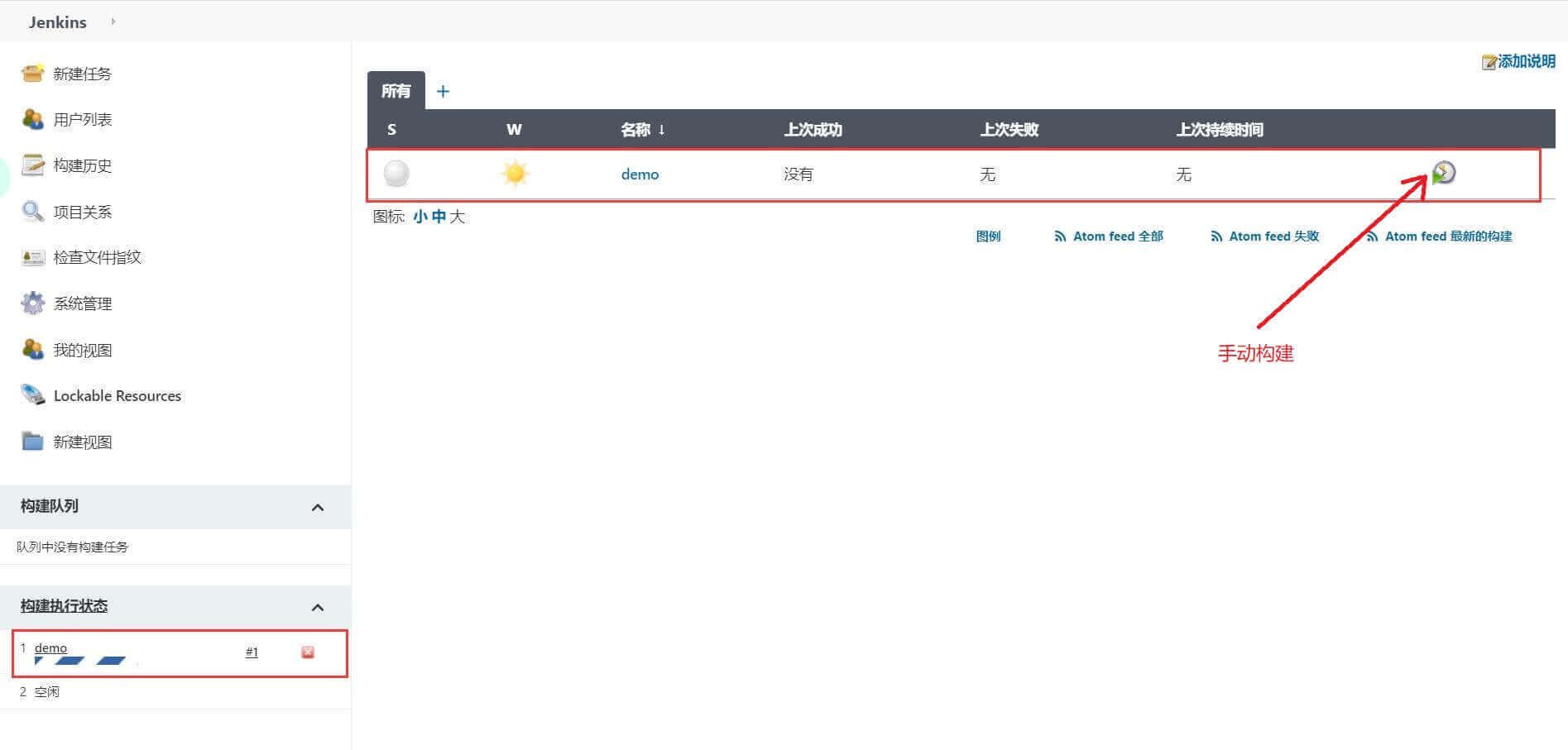
Task: Sort by 上次成功 column
Action: click(x=813, y=130)
